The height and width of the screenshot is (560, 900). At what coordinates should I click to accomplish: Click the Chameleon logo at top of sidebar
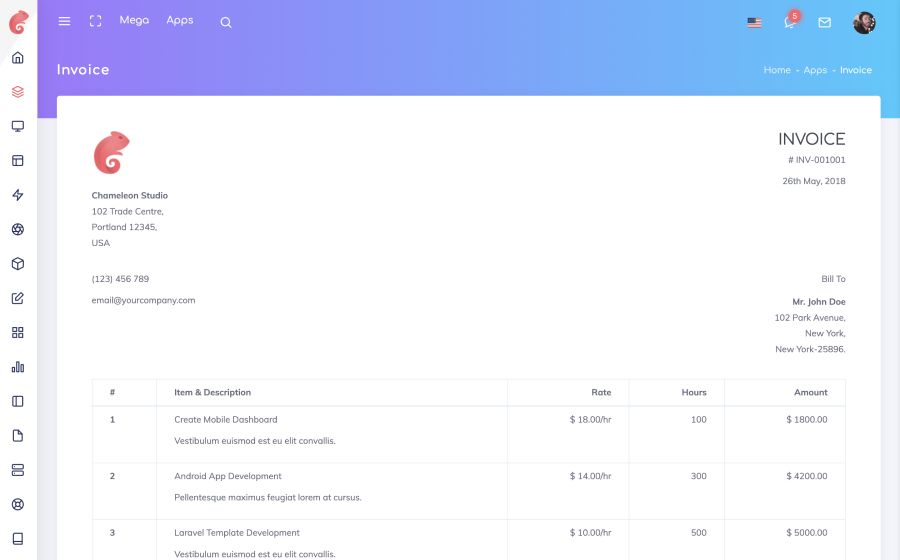tap(18, 21)
